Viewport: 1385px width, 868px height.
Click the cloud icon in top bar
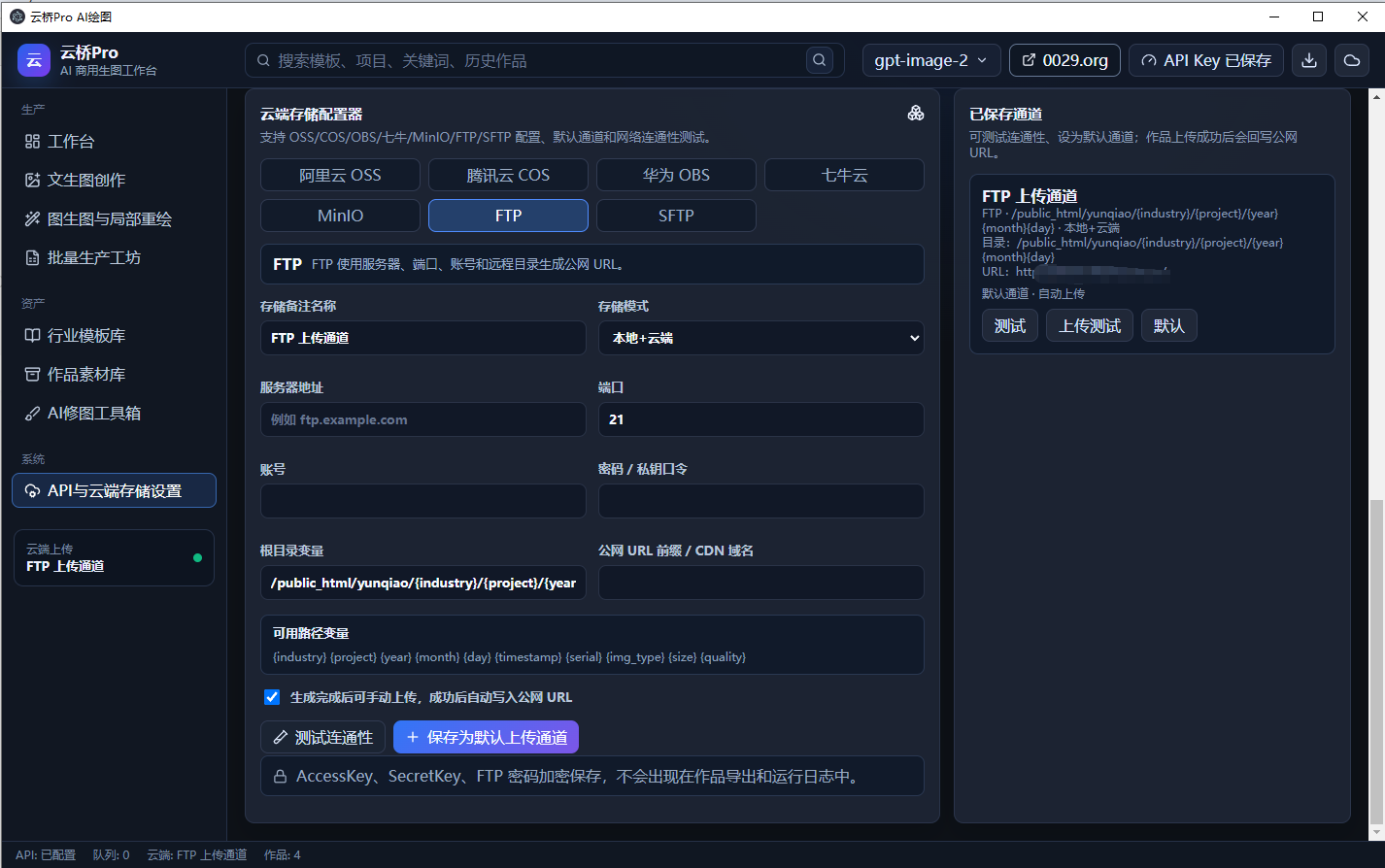1351,60
